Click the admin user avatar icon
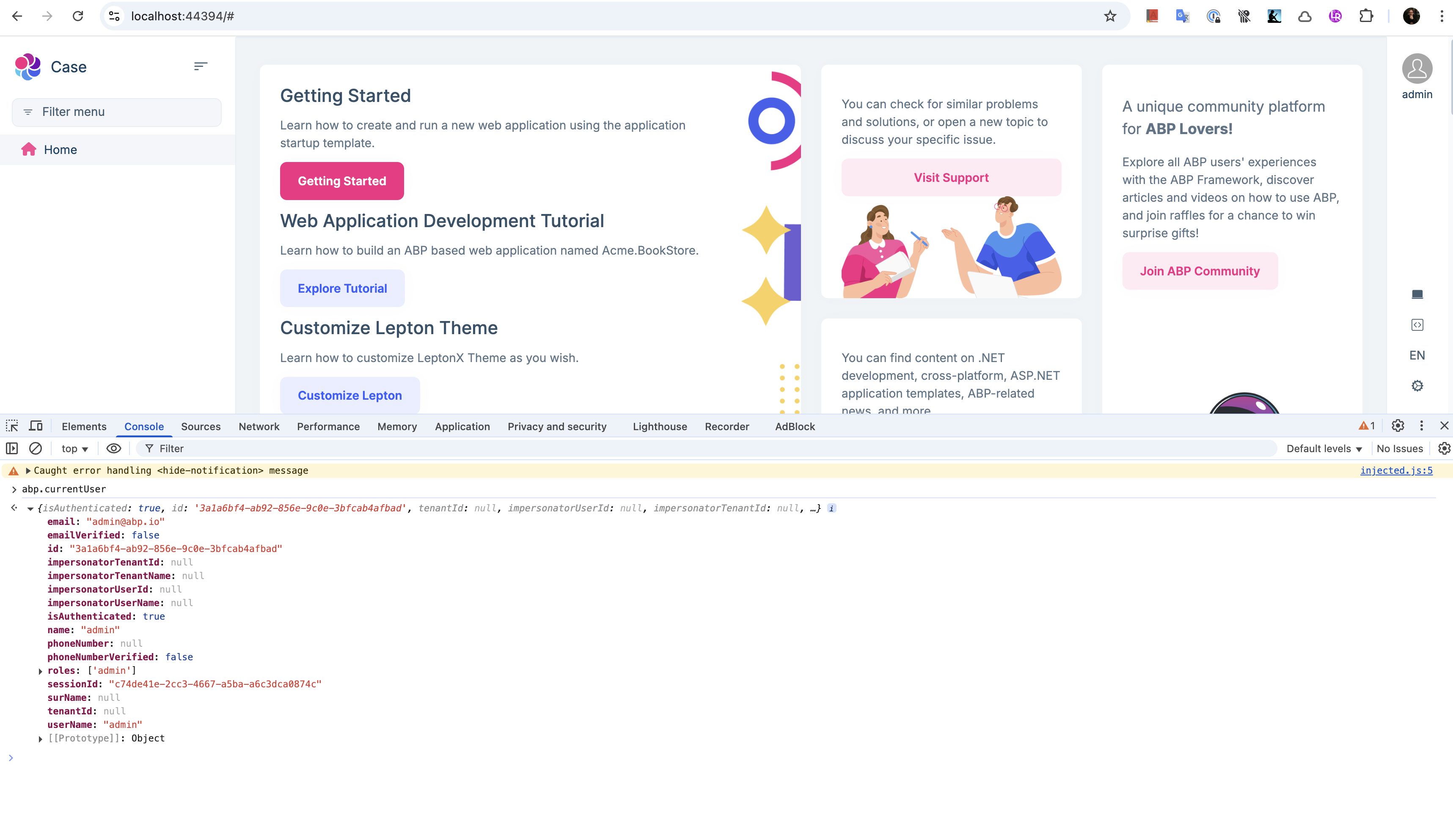This screenshot has height=840, width=1453. click(1417, 69)
